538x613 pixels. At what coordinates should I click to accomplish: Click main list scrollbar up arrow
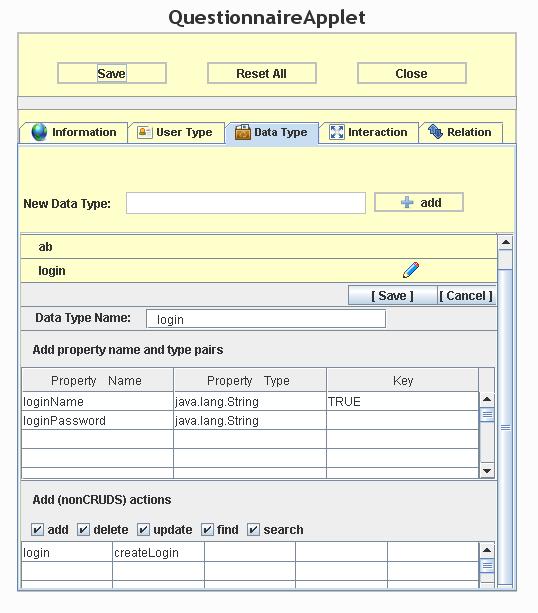click(x=506, y=243)
